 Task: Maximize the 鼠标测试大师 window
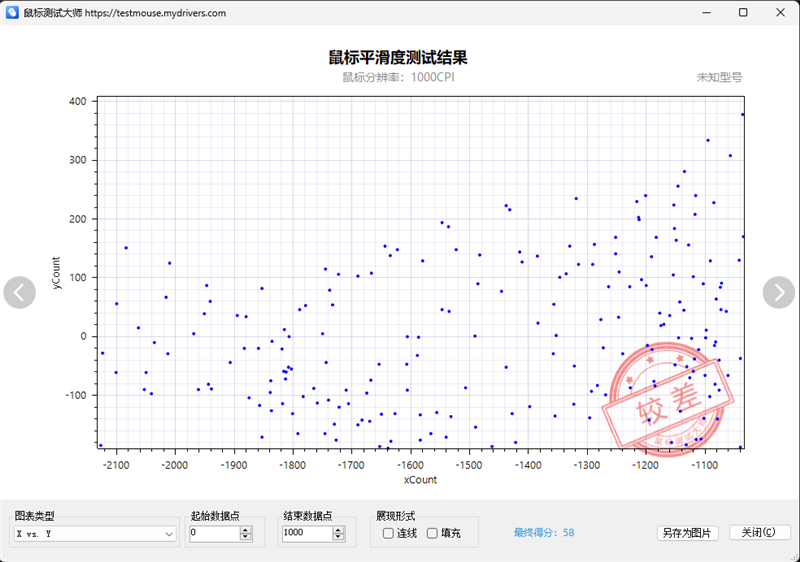coord(743,13)
